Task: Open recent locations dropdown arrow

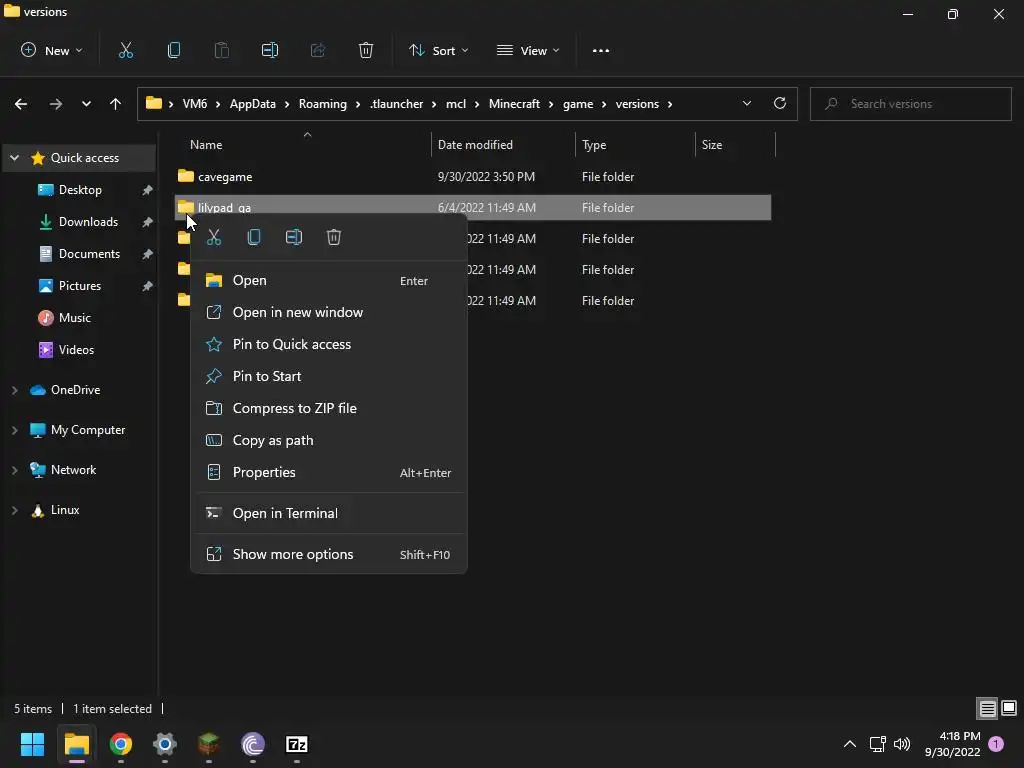Action: tap(86, 104)
